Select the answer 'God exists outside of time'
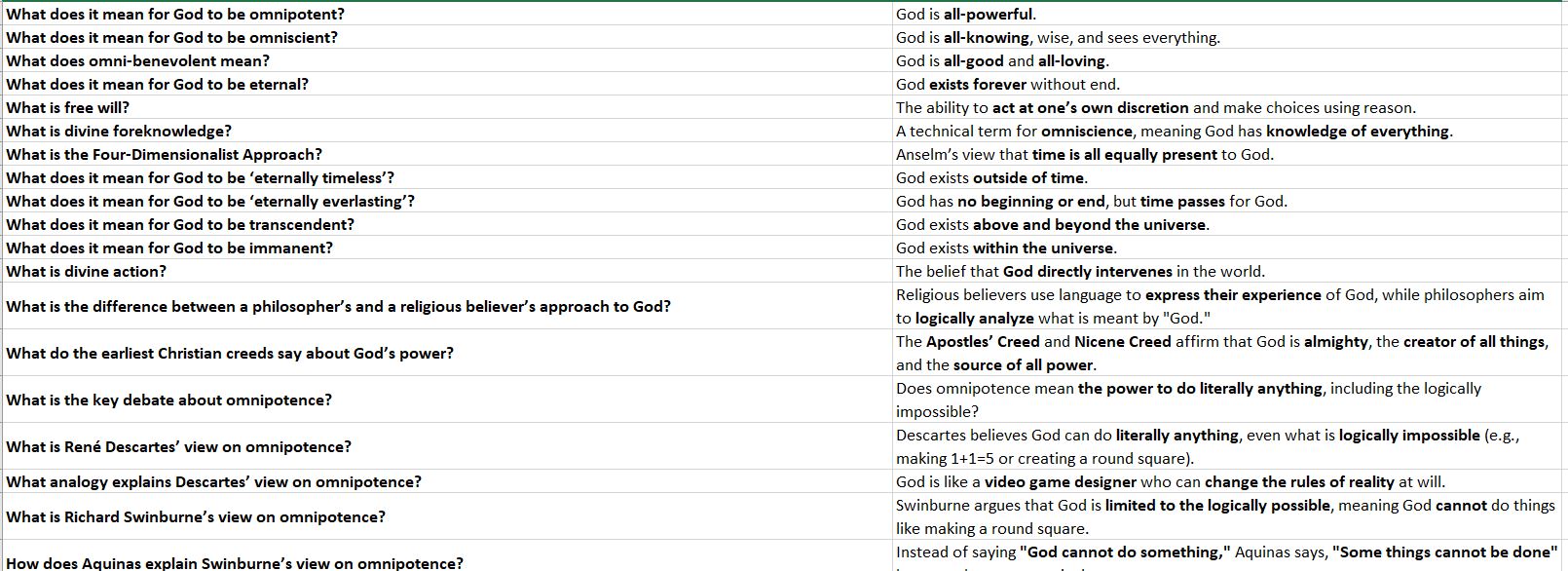The image size is (1568, 571). tap(991, 177)
